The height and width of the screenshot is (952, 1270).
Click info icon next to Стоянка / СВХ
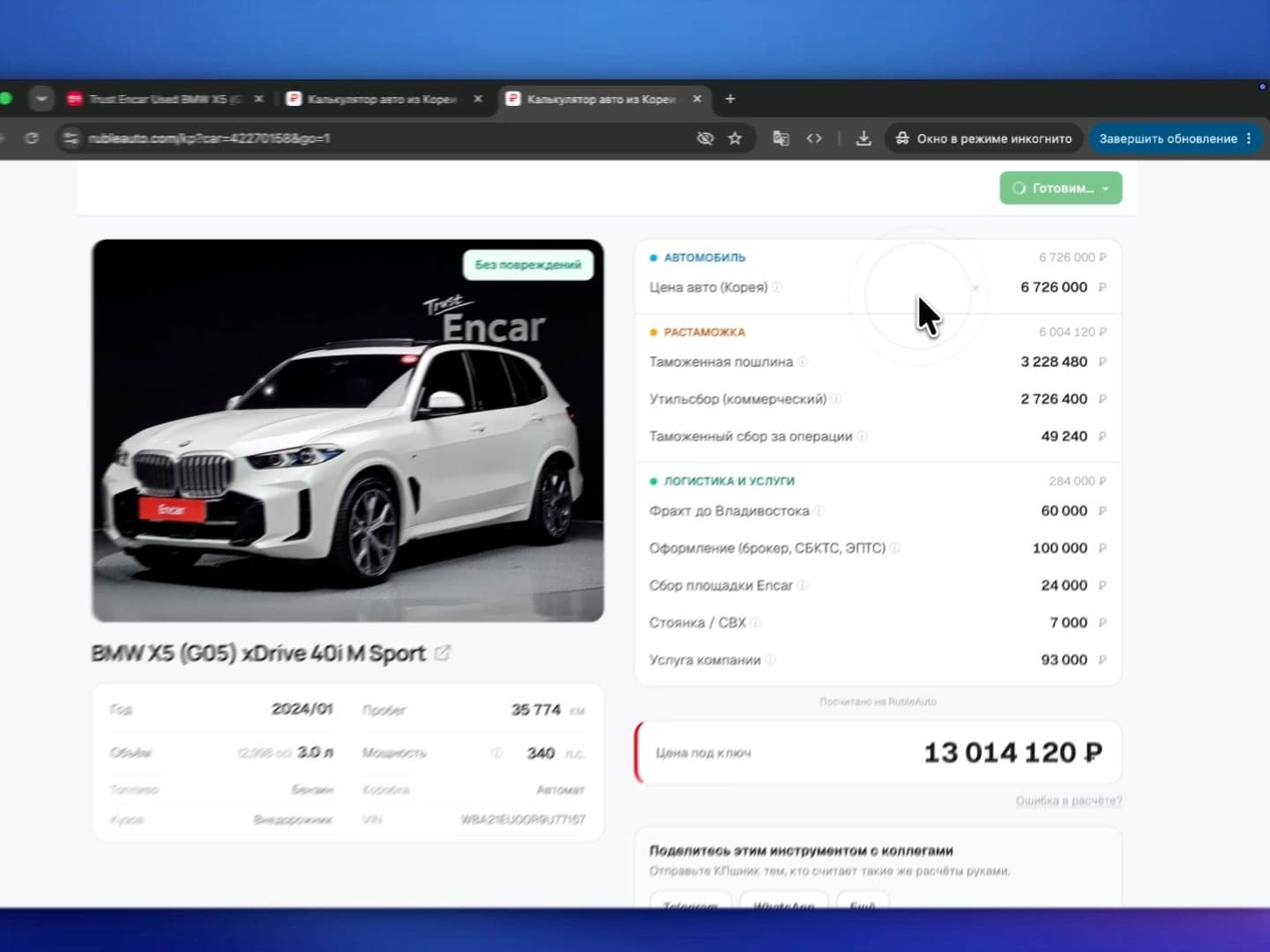(756, 622)
